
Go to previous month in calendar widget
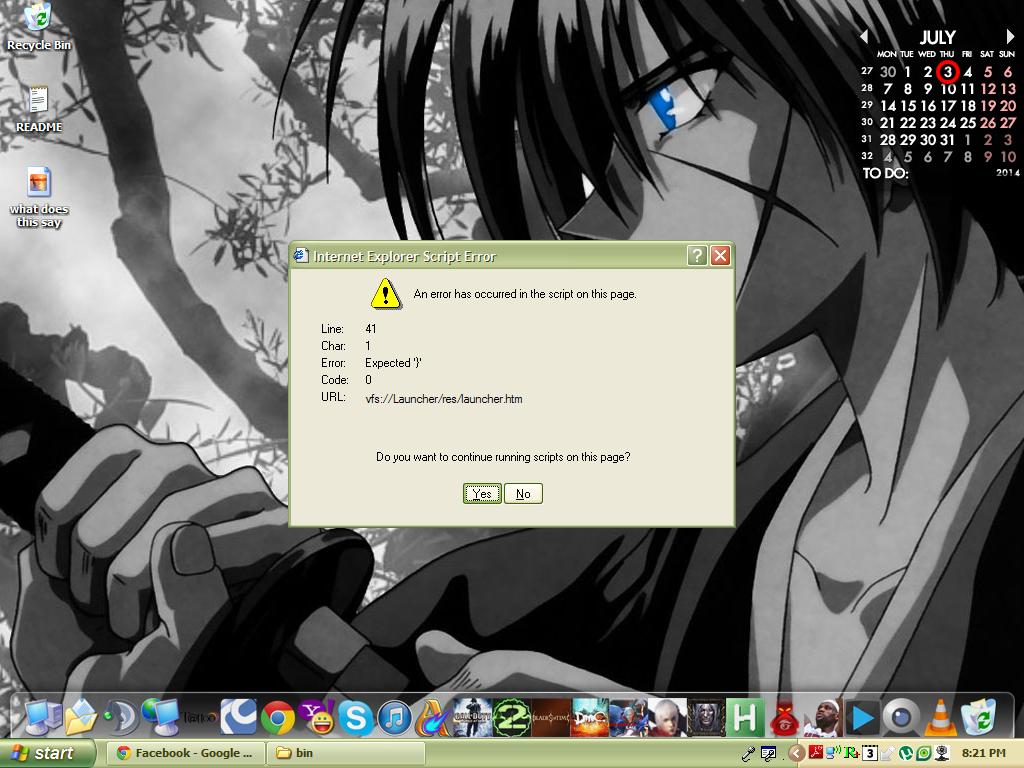(864, 37)
